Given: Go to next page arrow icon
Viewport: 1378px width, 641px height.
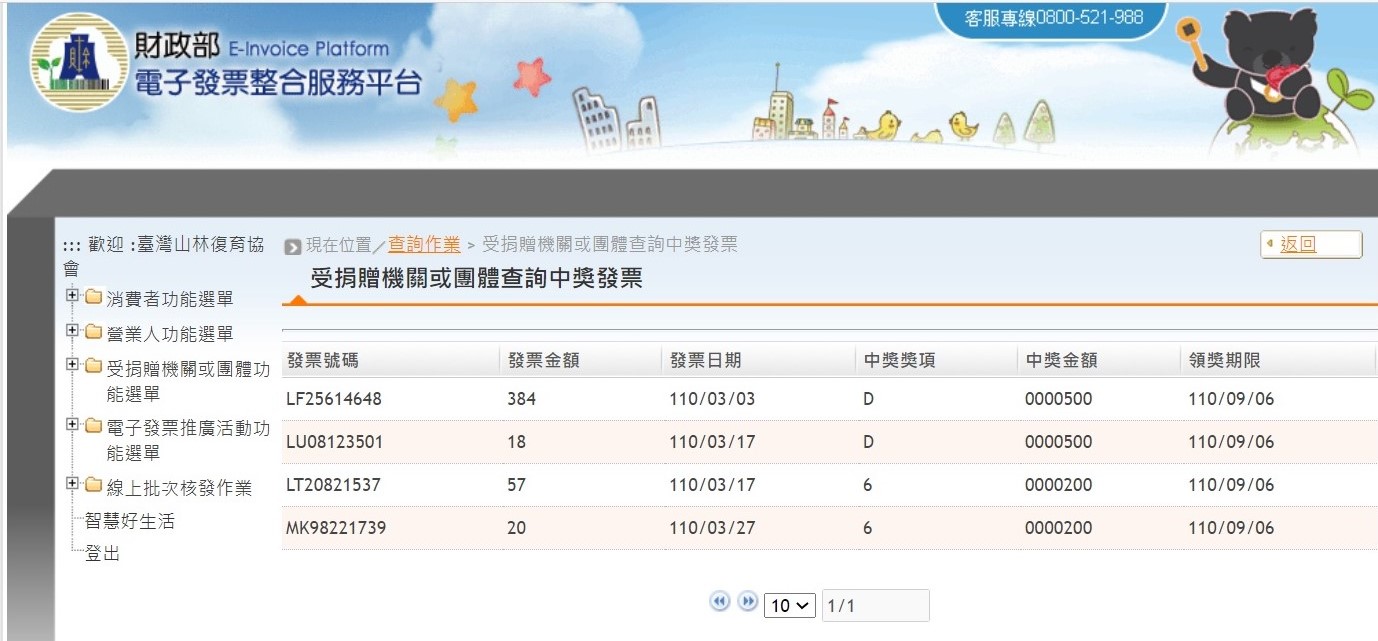Looking at the screenshot, I should 748,602.
